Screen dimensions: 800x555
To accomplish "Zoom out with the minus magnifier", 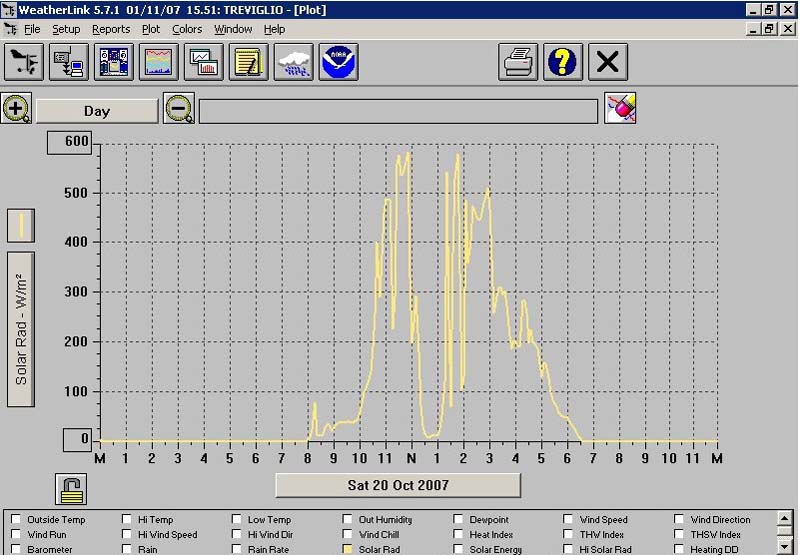I will [x=179, y=108].
